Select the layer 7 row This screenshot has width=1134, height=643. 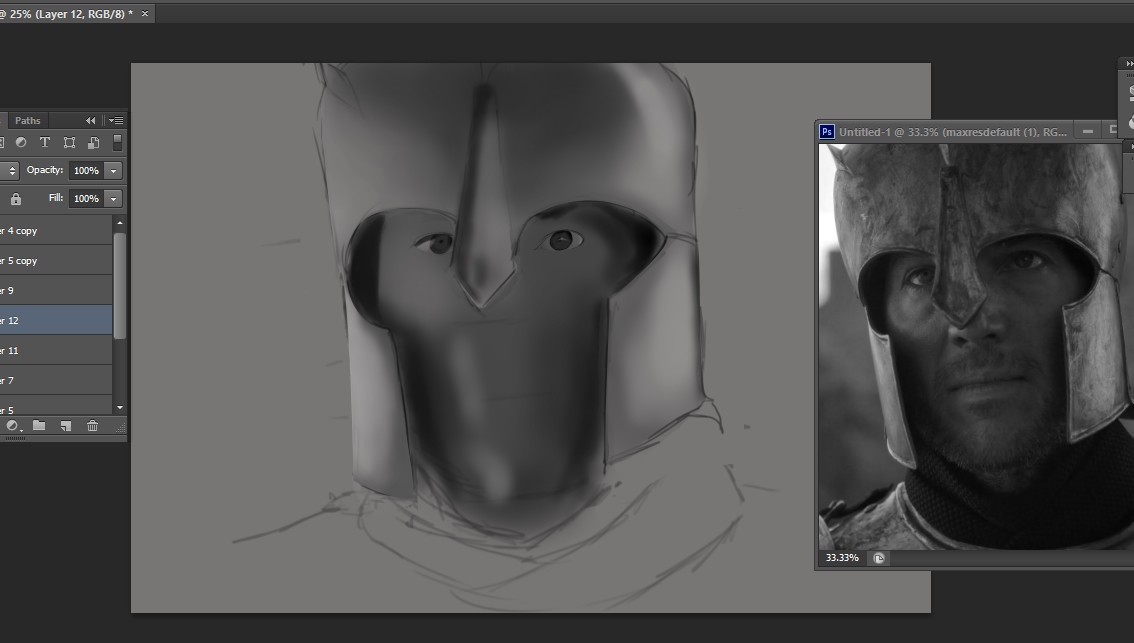click(56, 380)
